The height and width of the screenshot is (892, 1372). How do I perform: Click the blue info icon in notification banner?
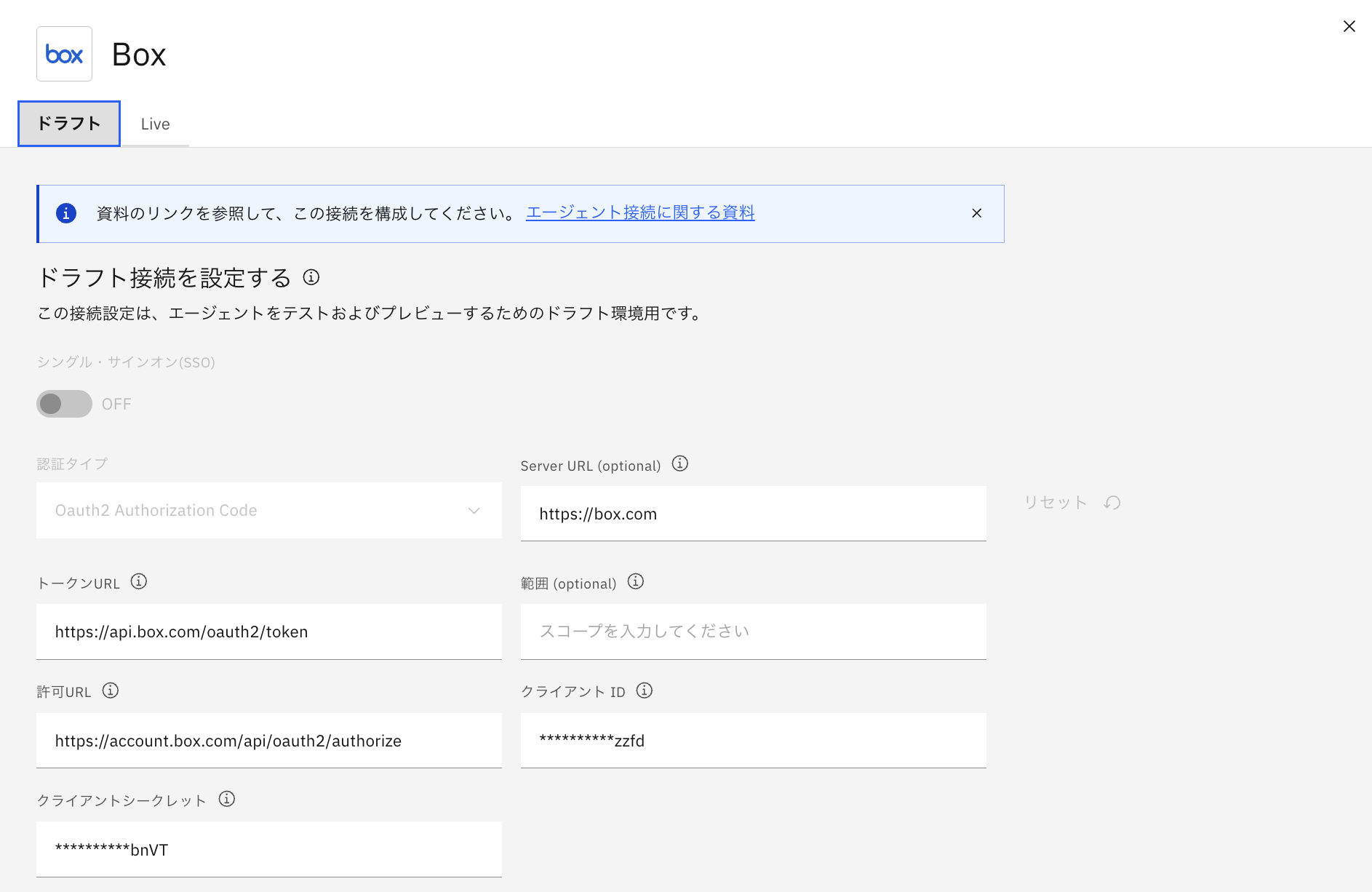66,214
